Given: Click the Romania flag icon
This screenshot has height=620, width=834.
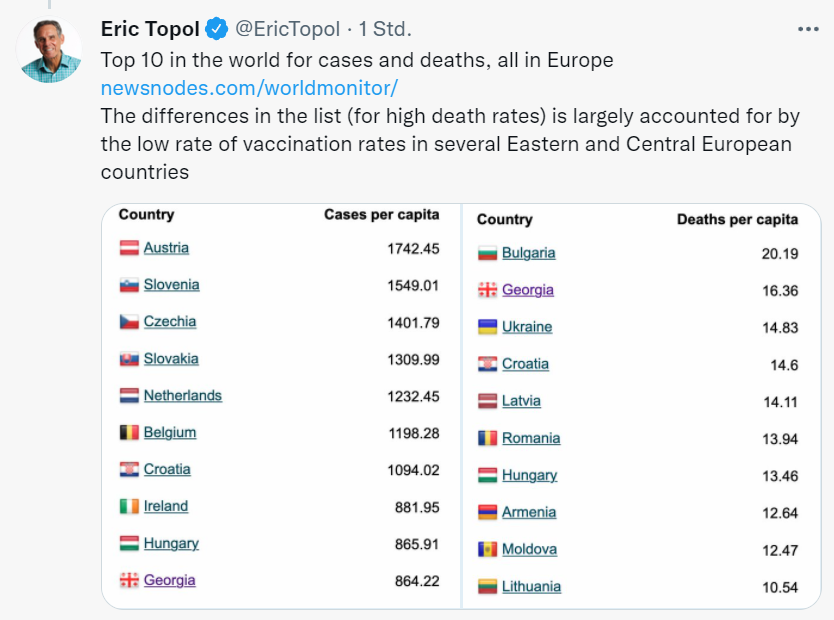Looking at the screenshot, I should pyautogui.click(x=487, y=438).
